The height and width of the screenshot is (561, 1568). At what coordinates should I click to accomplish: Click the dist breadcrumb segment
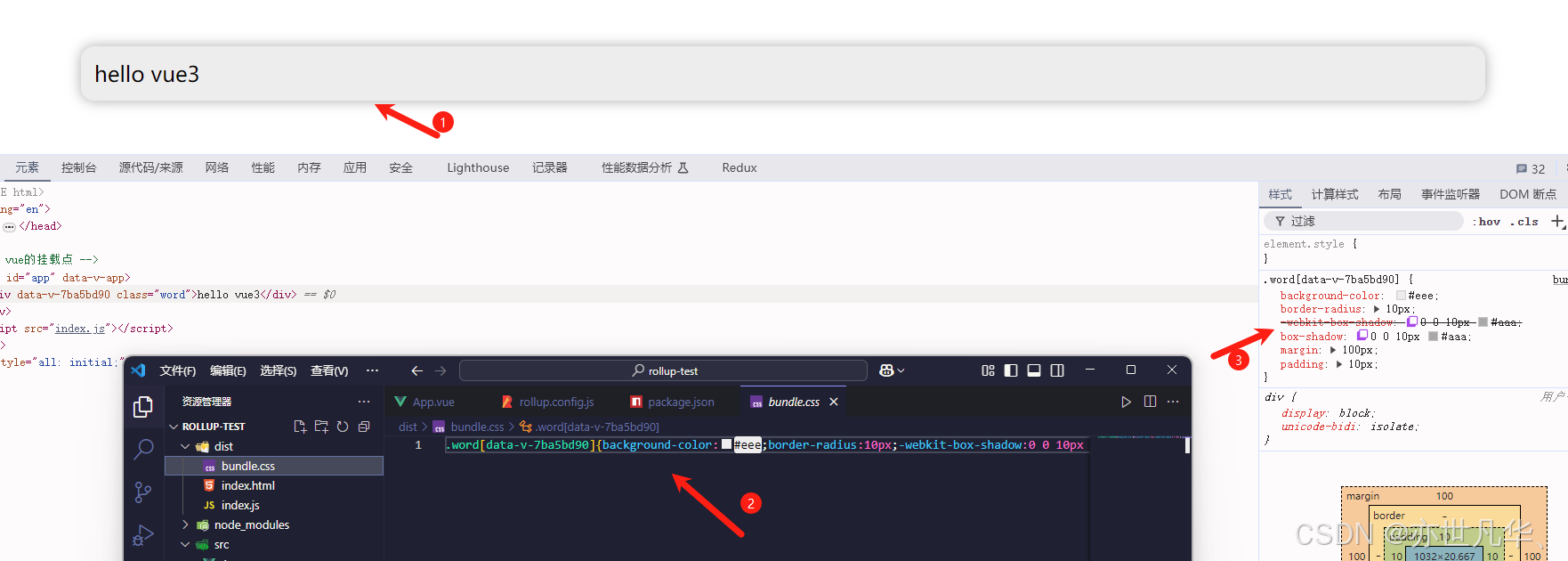408,427
